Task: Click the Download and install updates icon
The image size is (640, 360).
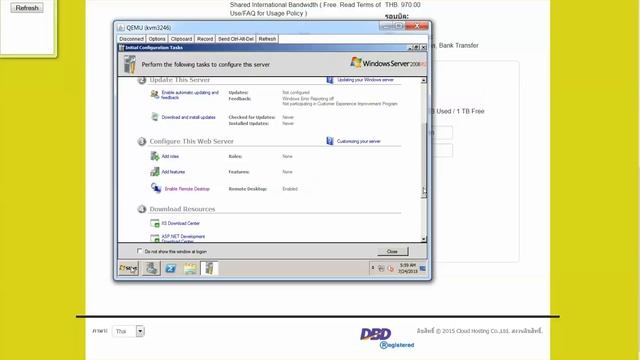Action: coord(155,117)
